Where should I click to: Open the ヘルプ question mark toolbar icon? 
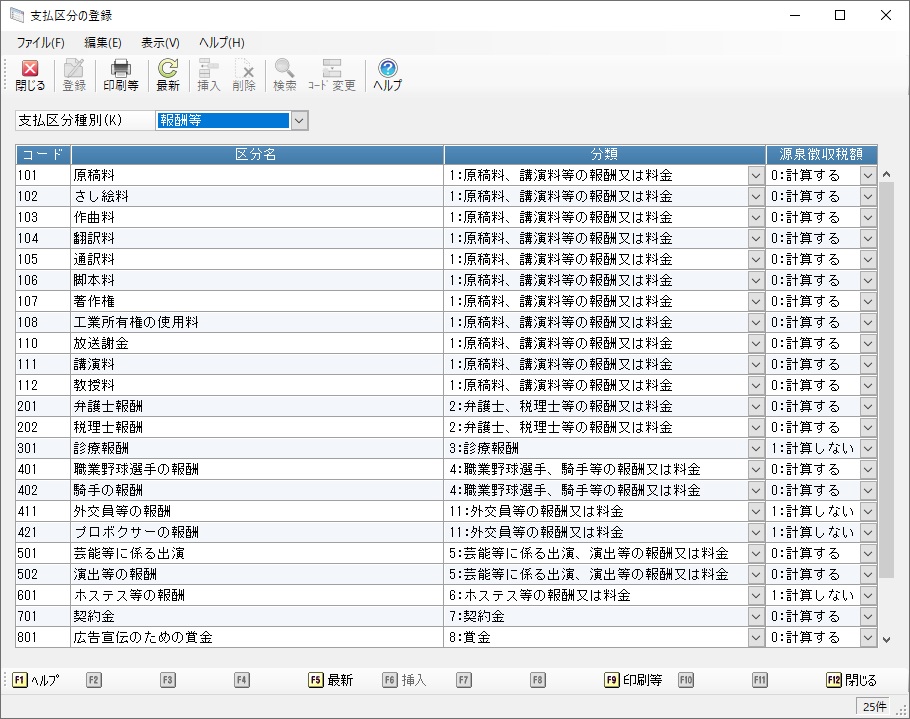pyautogui.click(x=387, y=75)
